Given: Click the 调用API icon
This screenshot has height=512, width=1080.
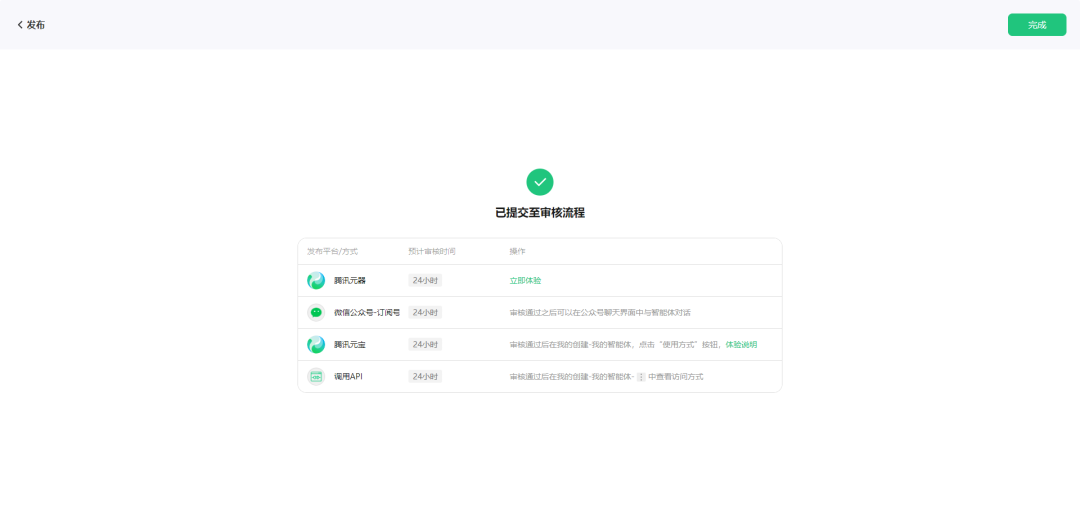Looking at the screenshot, I should [x=316, y=376].
